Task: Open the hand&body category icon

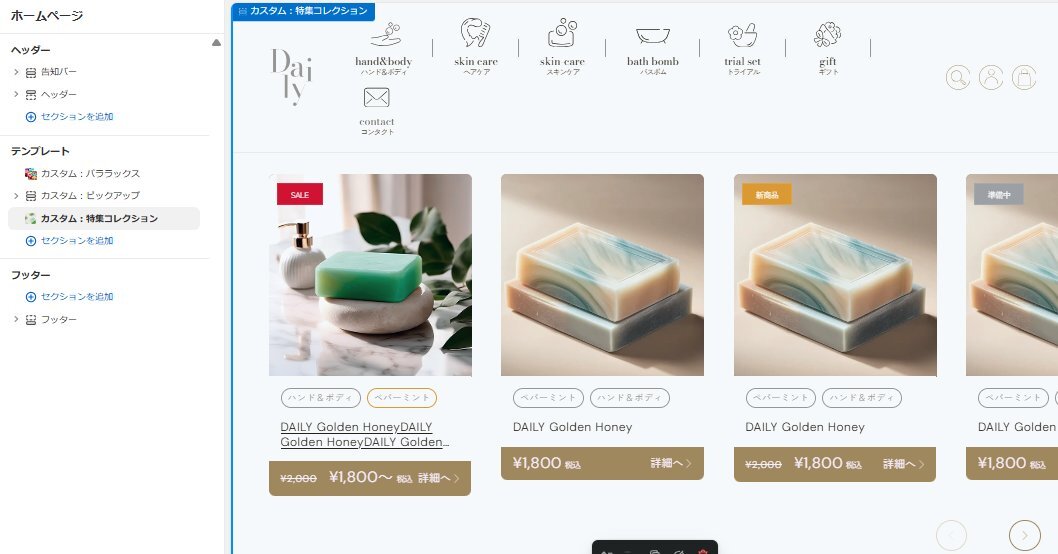Action: pos(384,34)
